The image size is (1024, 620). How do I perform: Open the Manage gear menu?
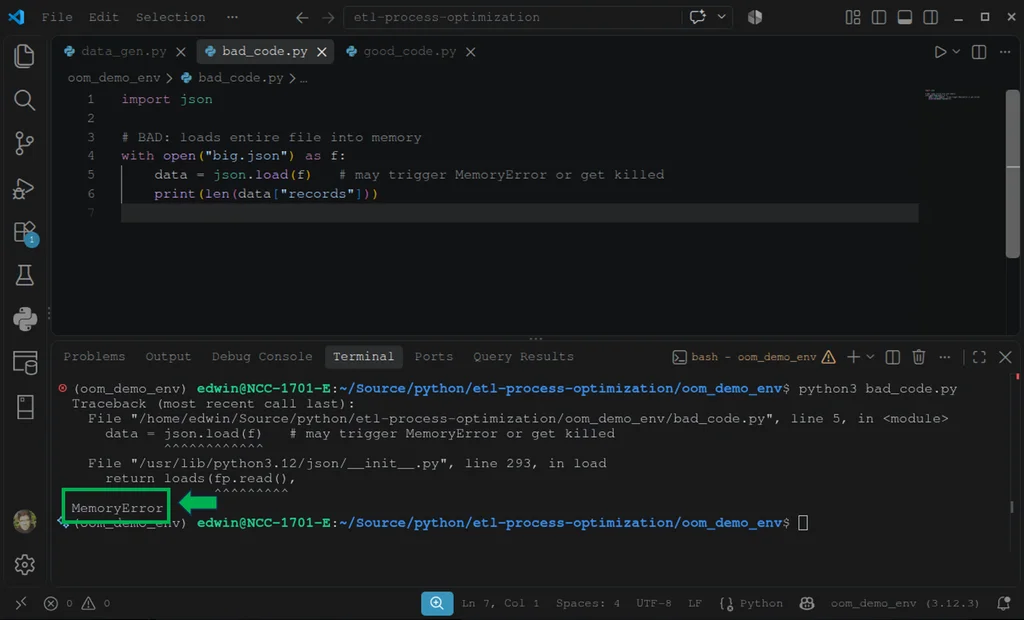(25, 564)
